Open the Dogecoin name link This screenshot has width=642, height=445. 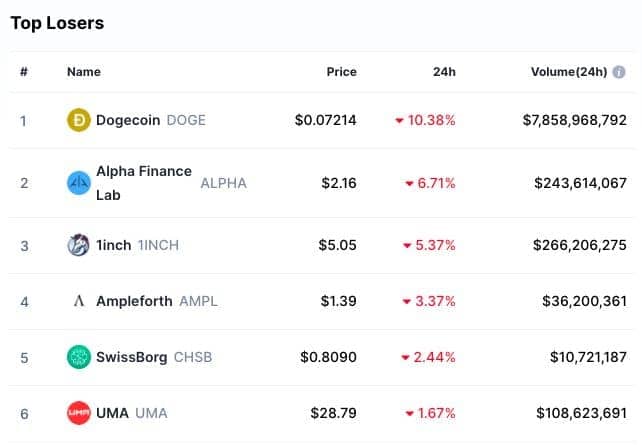coord(128,120)
